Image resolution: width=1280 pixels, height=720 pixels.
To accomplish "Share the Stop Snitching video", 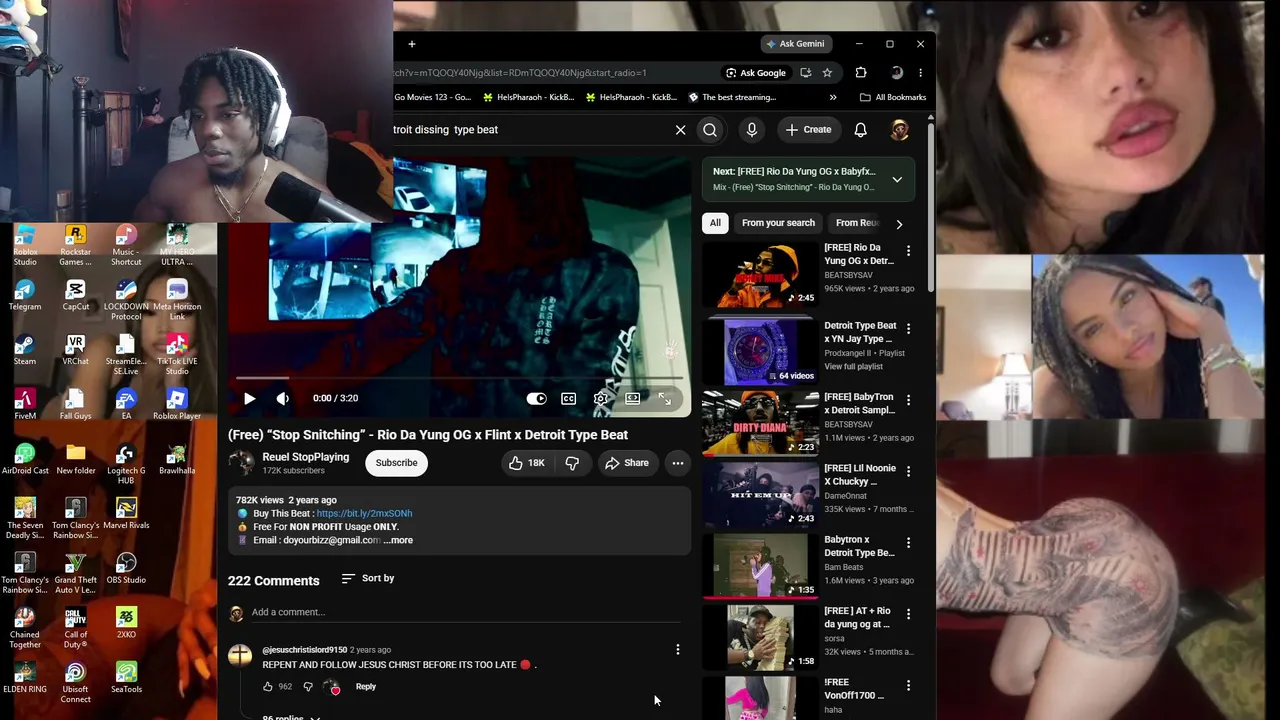I will click(626, 463).
